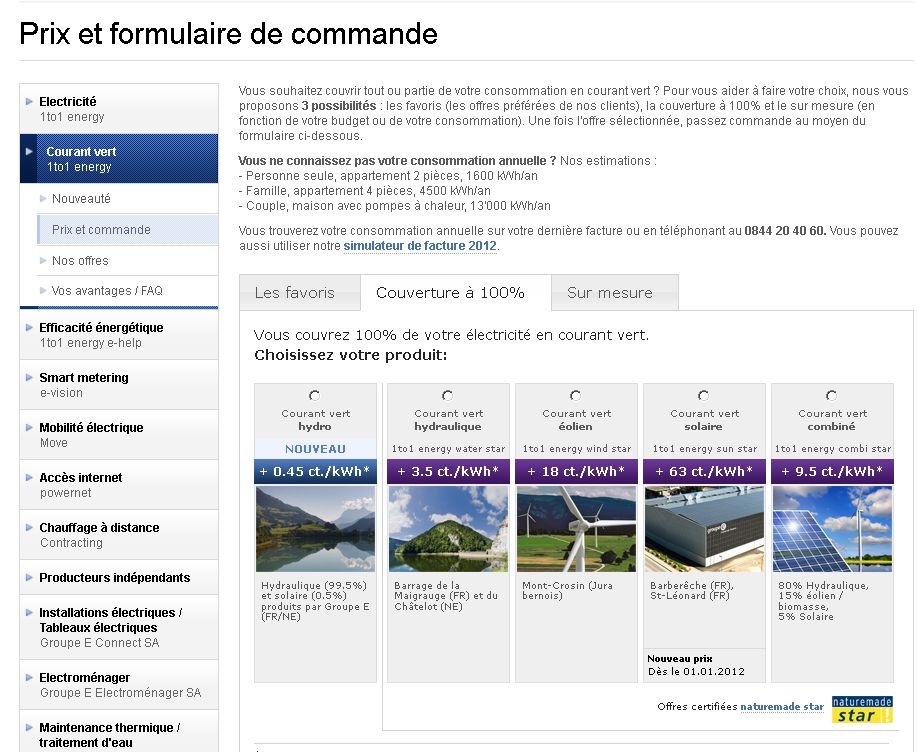Click the wind turbine photo
Screen dimensions: 919x752
tap(576, 529)
